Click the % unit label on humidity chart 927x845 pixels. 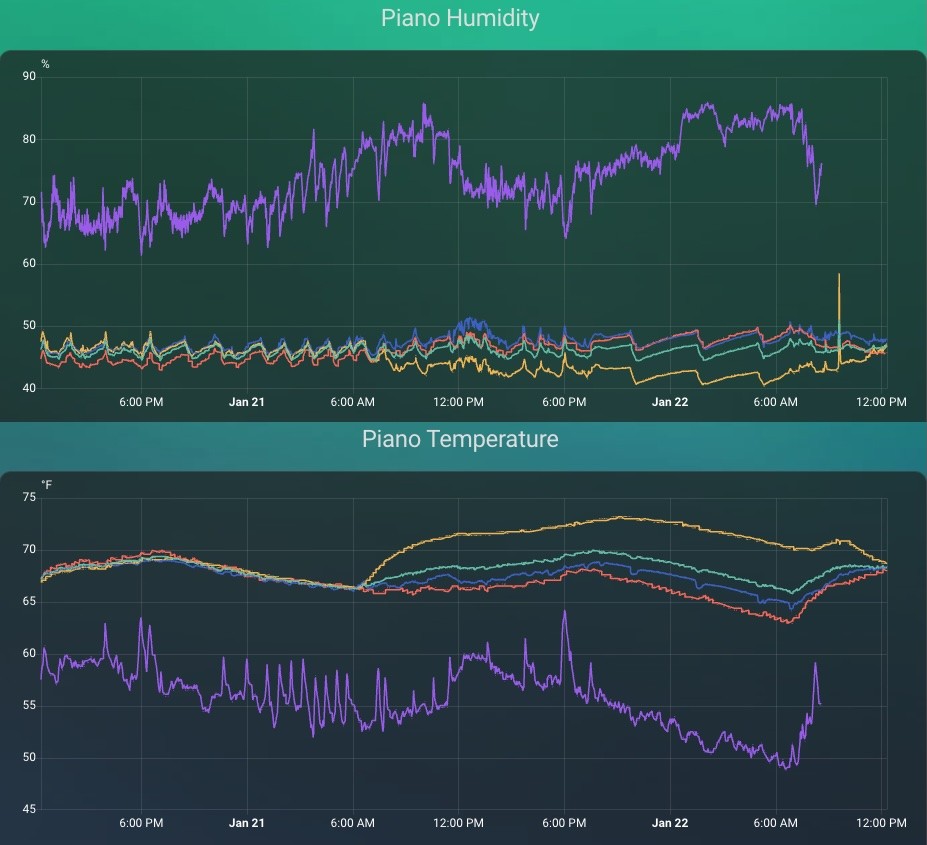45,65
